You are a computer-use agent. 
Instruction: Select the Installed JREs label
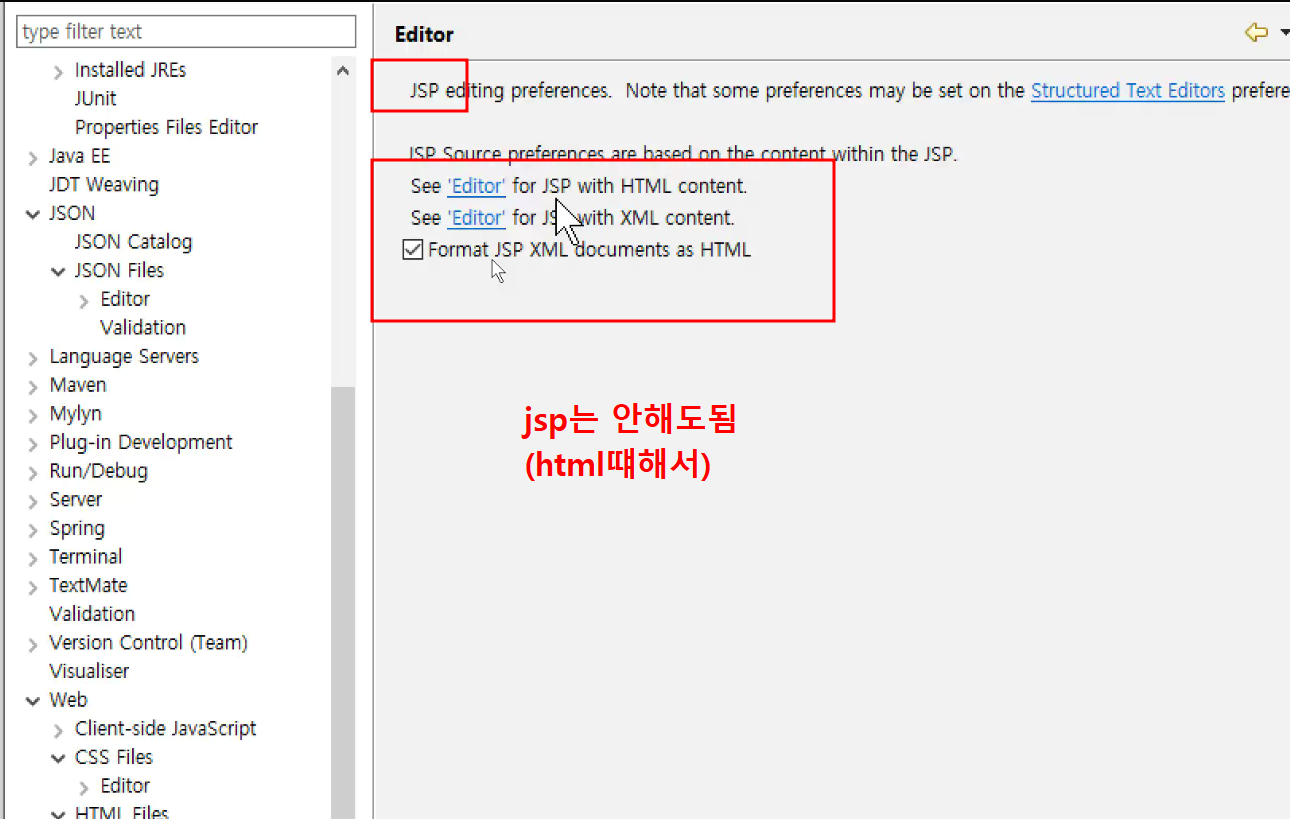coord(130,70)
